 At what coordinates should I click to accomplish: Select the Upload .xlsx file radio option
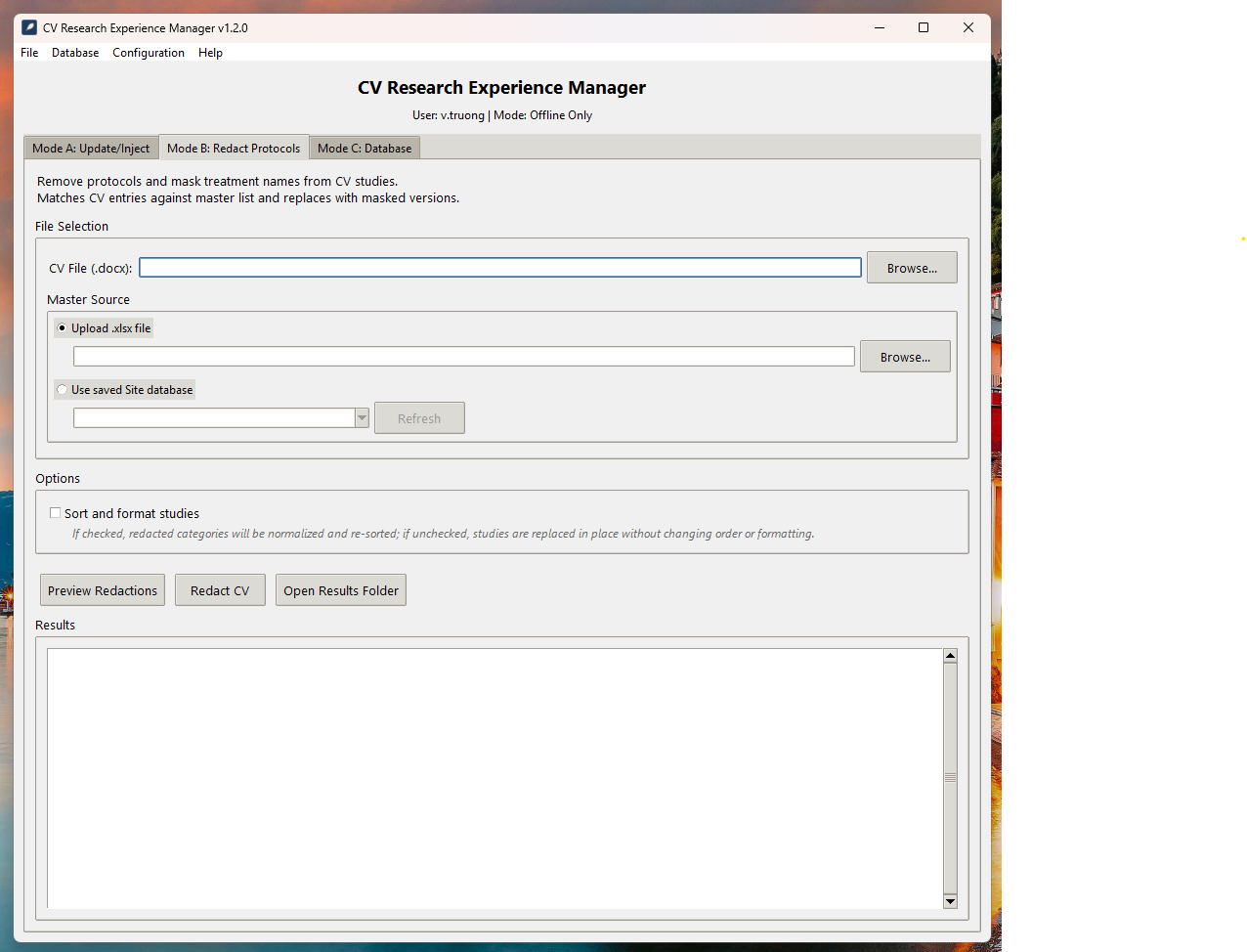104,328
